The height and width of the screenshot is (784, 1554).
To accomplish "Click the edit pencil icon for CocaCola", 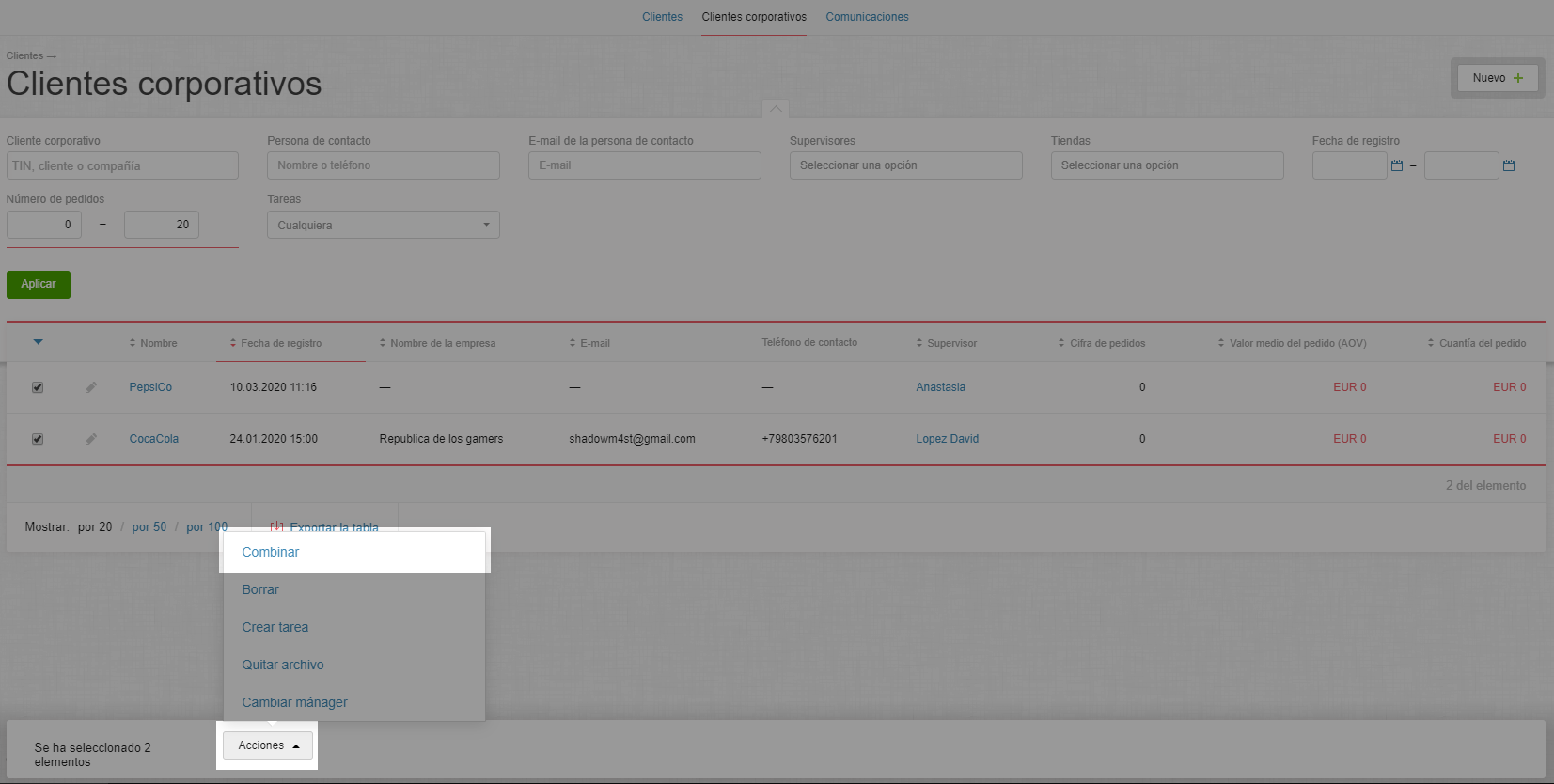I will pos(91,439).
